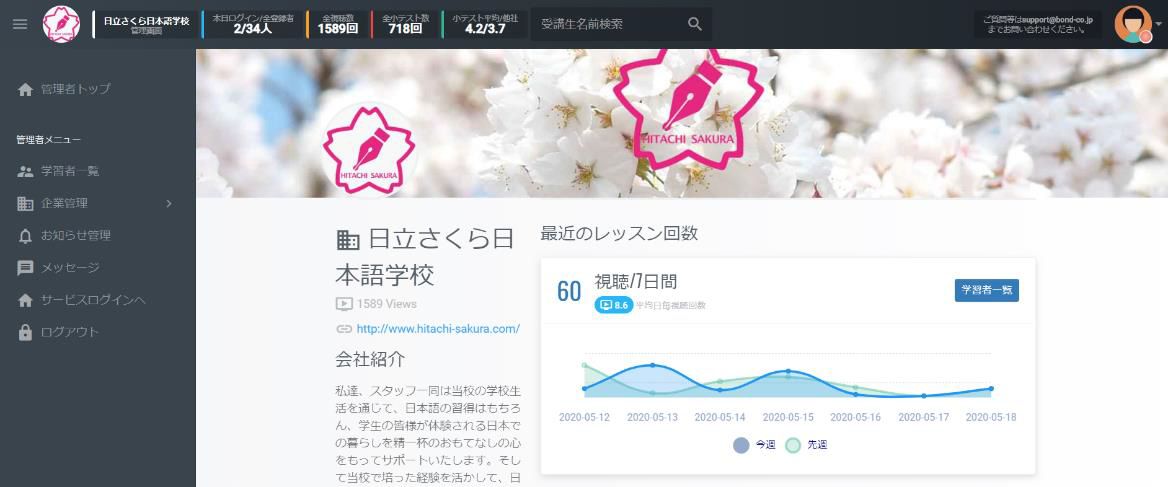Open the hamburger menu icon
The width and height of the screenshot is (1168, 487).
pyautogui.click(x=20, y=24)
